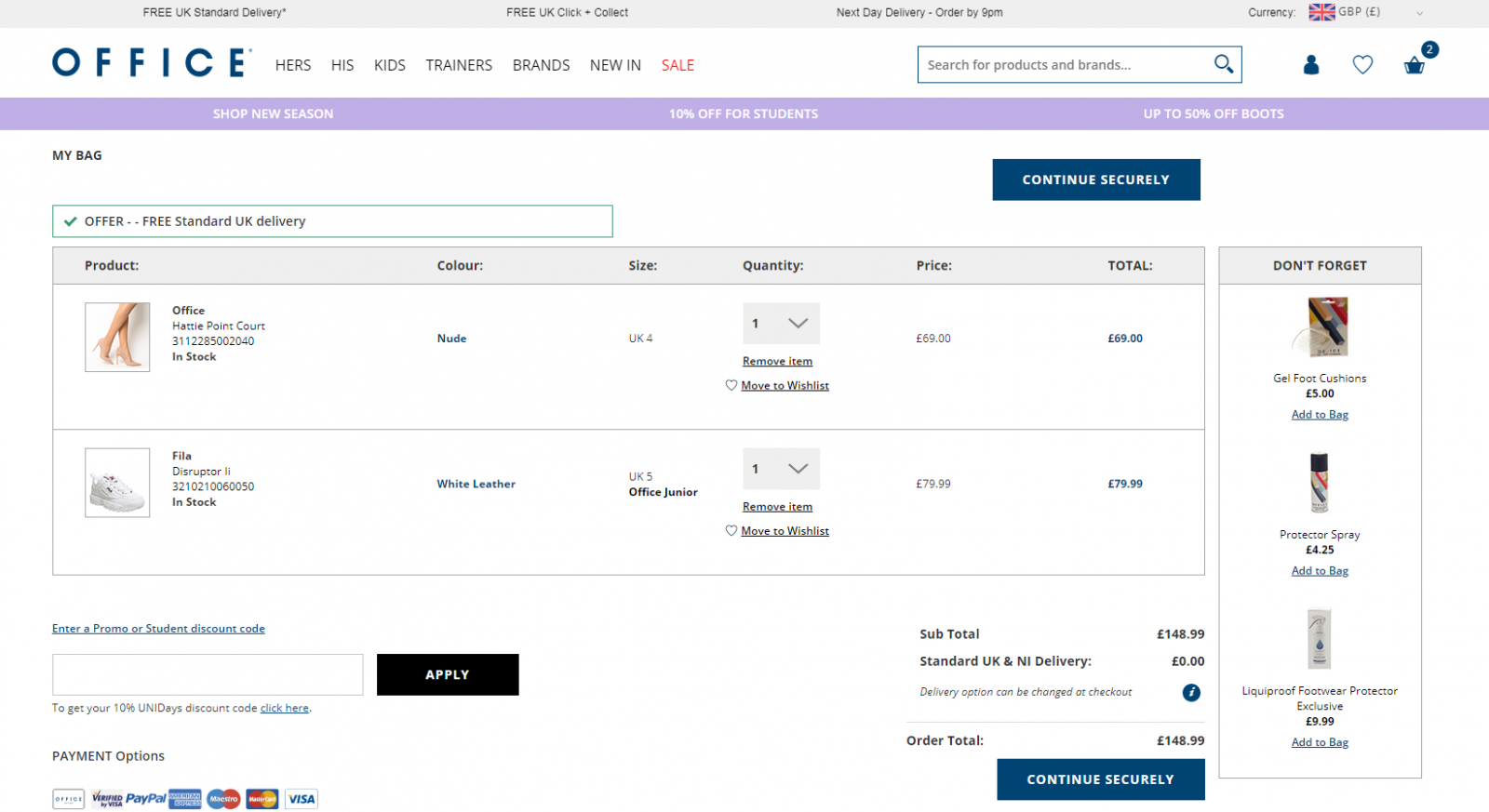Open Liquiproof Footwear Protector image
The image size is (1489, 812).
click(1320, 639)
